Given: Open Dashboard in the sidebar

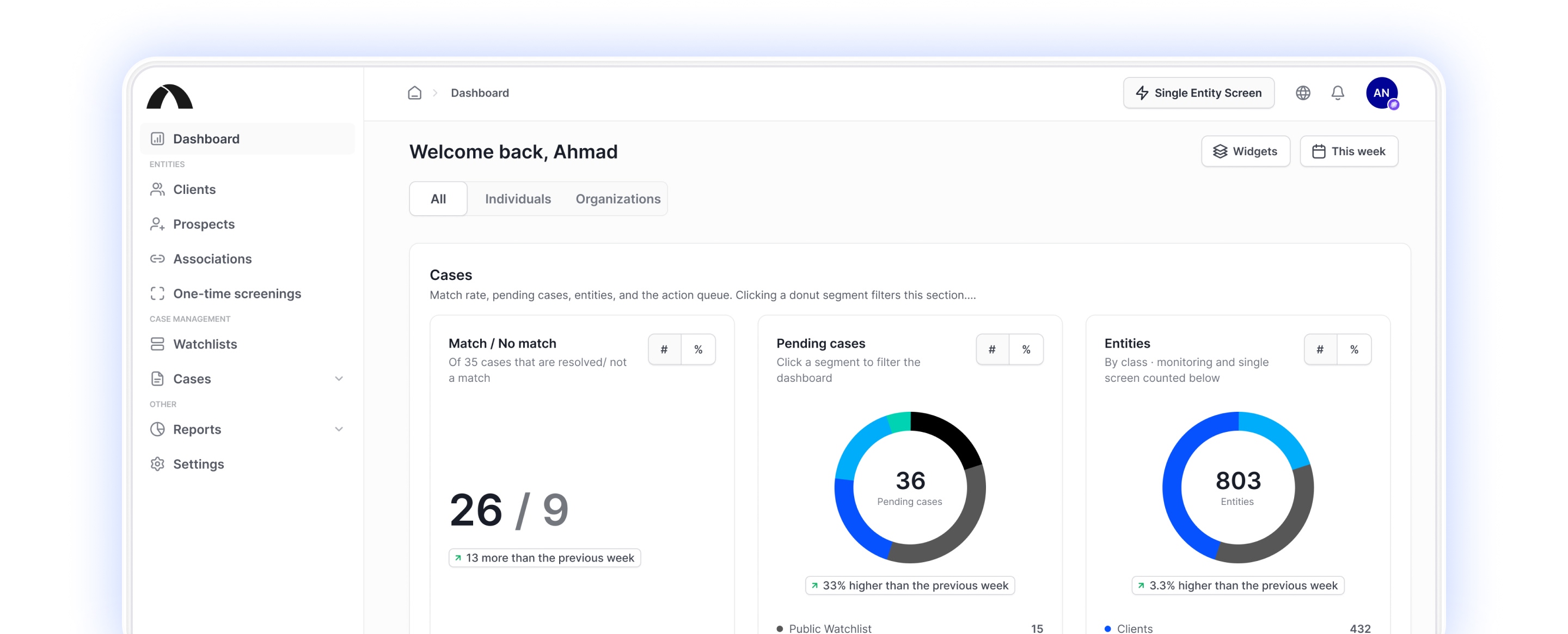Looking at the screenshot, I should tap(248, 139).
